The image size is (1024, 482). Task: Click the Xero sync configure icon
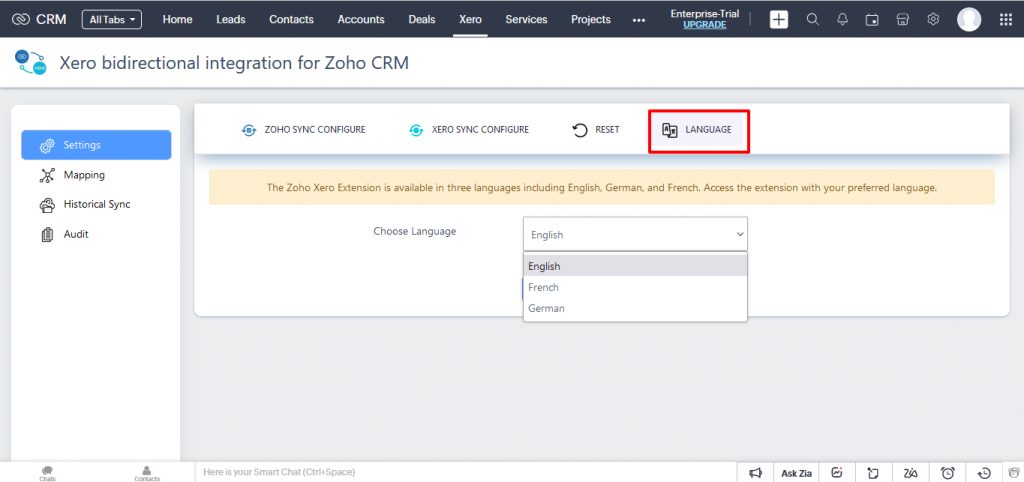tap(416, 130)
